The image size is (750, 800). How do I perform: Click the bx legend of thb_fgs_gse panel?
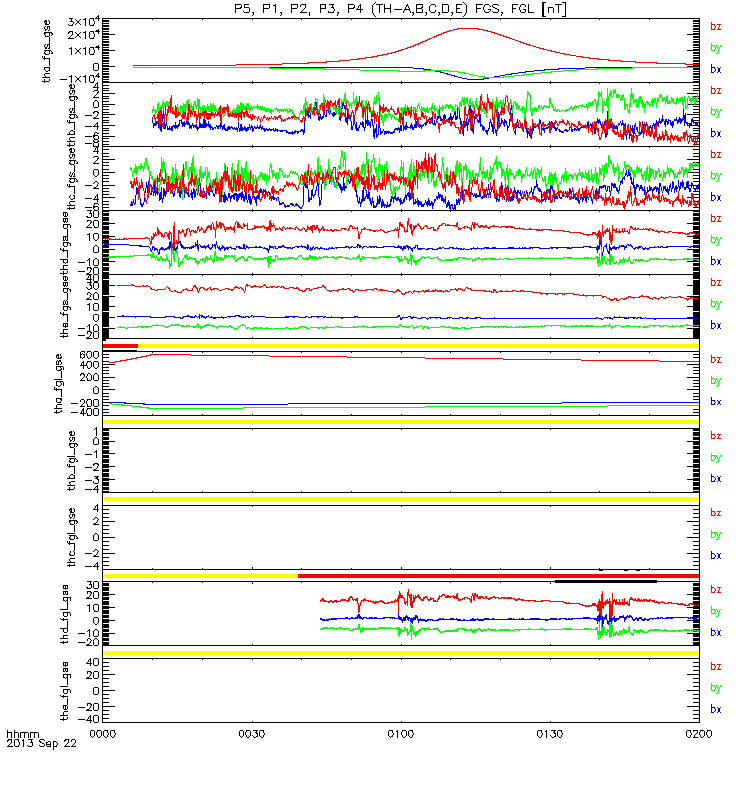[716, 133]
